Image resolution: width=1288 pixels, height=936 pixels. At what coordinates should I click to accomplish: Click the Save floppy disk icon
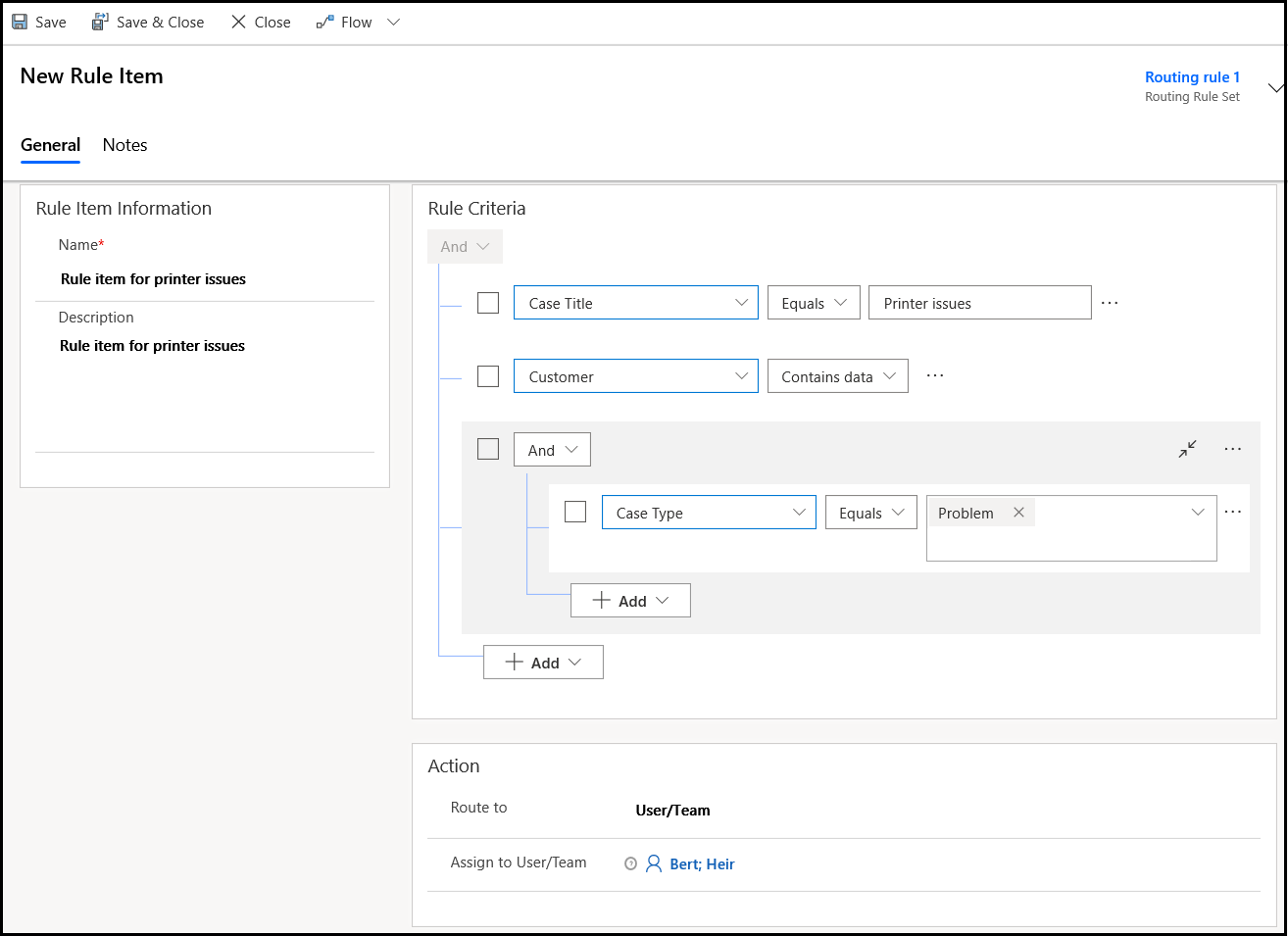(20, 22)
